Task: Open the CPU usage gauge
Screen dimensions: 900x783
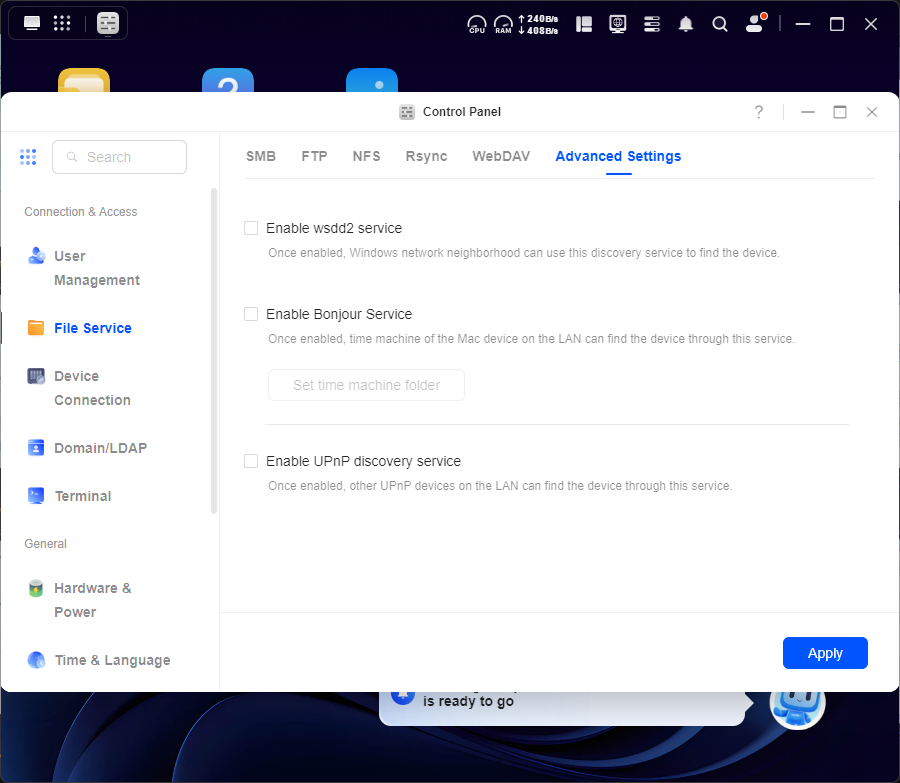Action: [x=477, y=24]
